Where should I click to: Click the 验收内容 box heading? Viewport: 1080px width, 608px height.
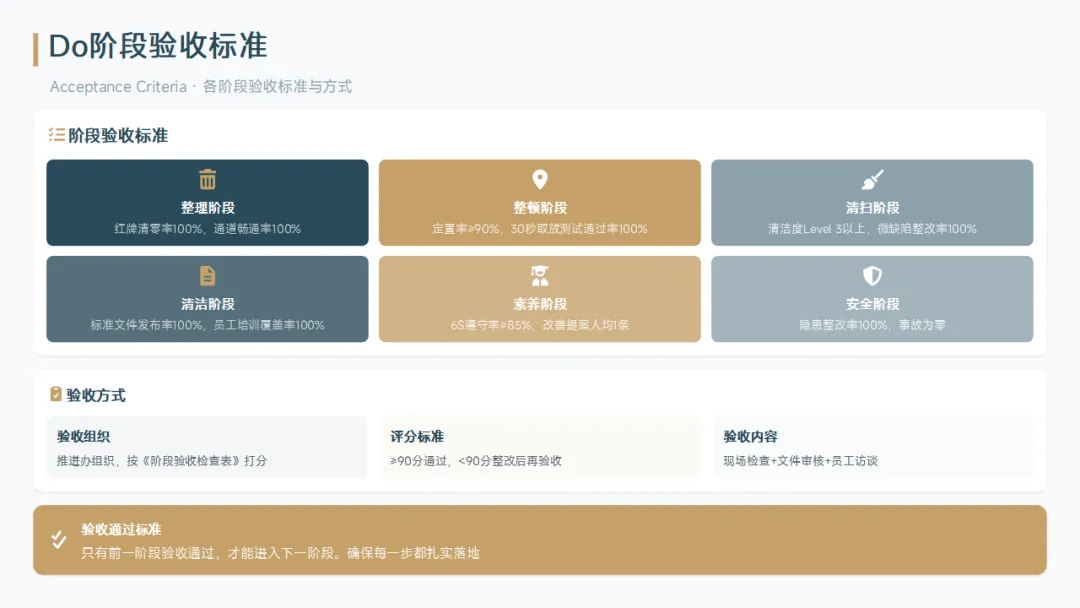pyautogui.click(x=750, y=437)
